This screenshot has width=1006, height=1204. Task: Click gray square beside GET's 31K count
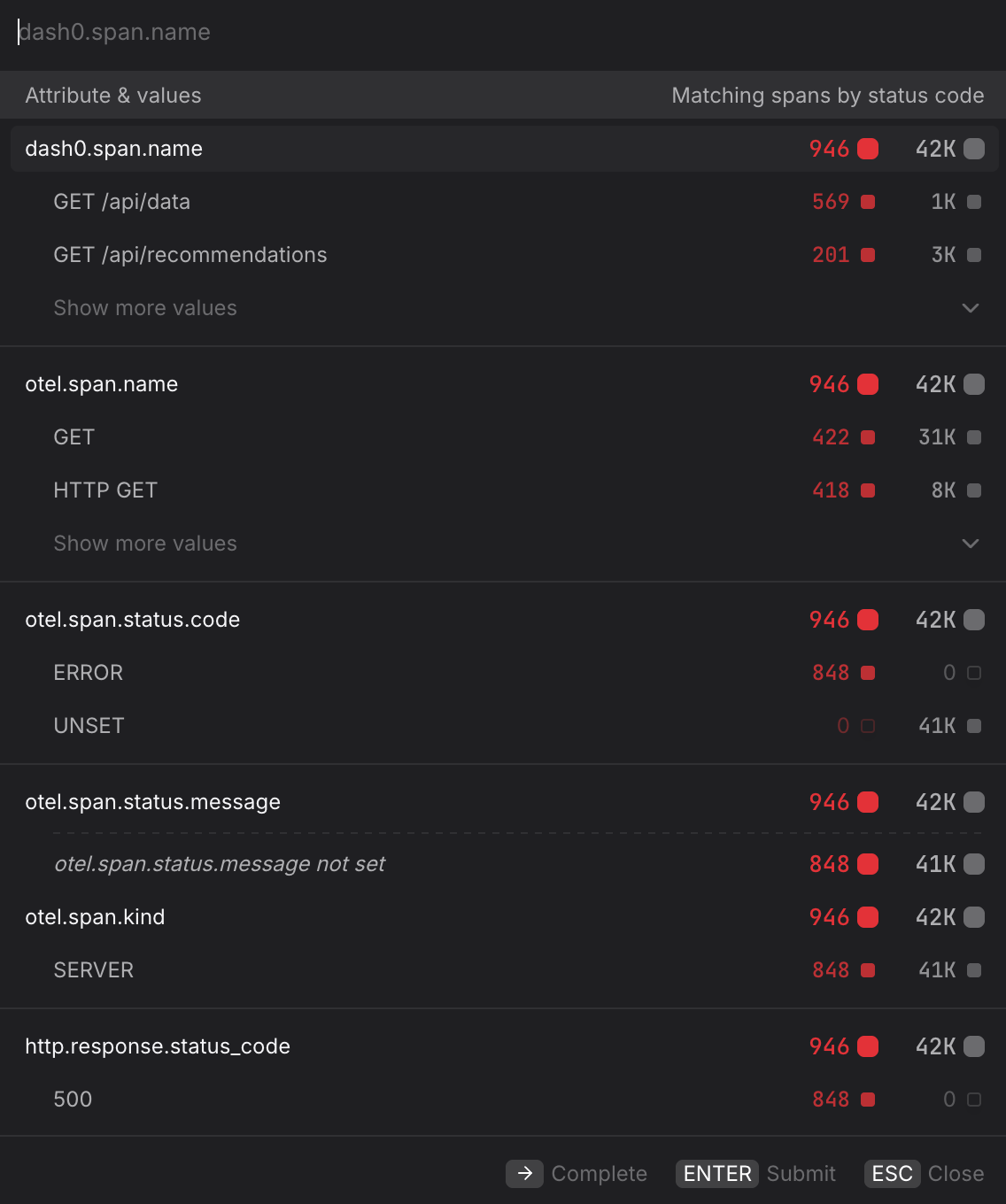click(973, 436)
